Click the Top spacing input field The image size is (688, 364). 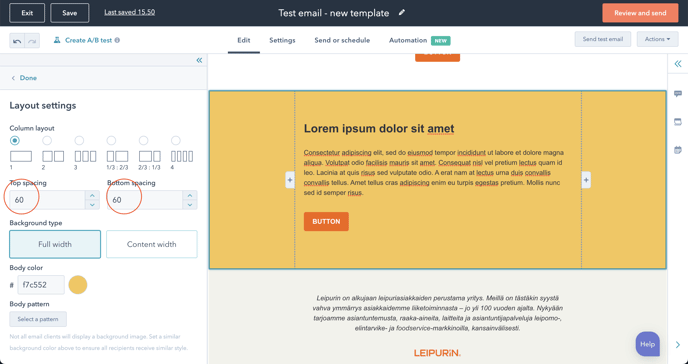coord(47,200)
